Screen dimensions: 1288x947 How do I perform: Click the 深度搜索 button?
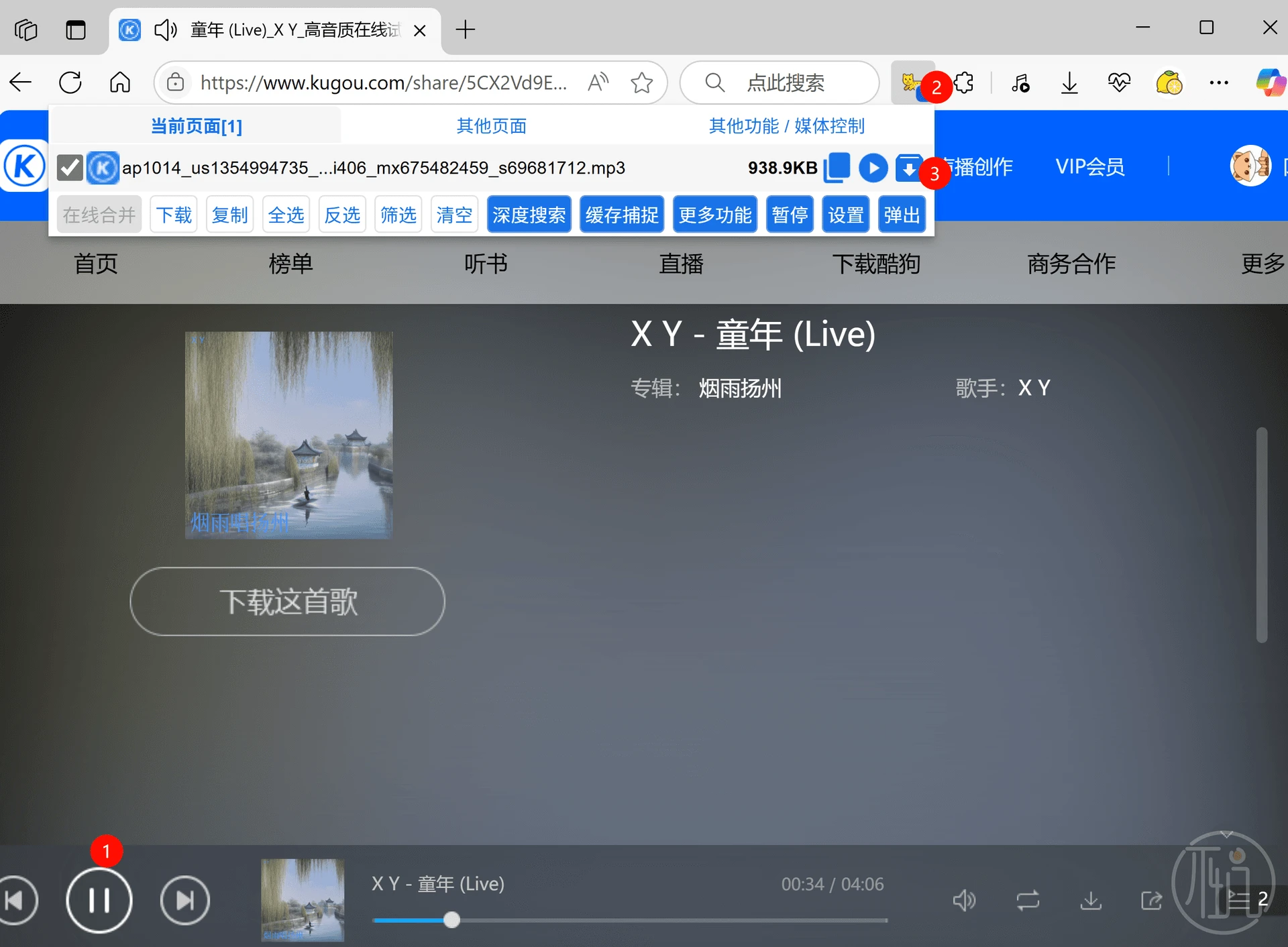[x=529, y=215]
